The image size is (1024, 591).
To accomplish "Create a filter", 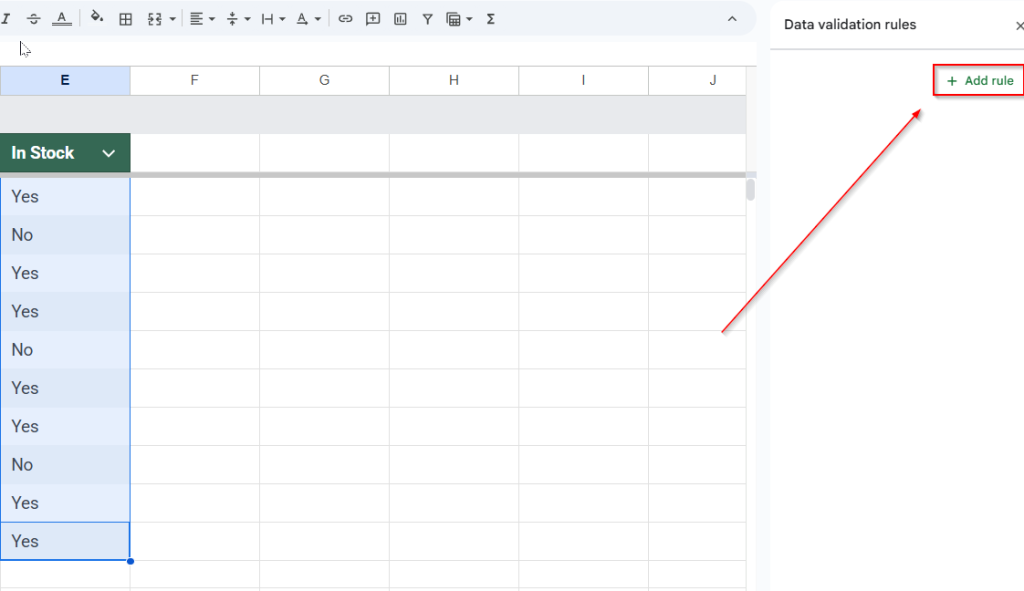I will click(x=427, y=18).
